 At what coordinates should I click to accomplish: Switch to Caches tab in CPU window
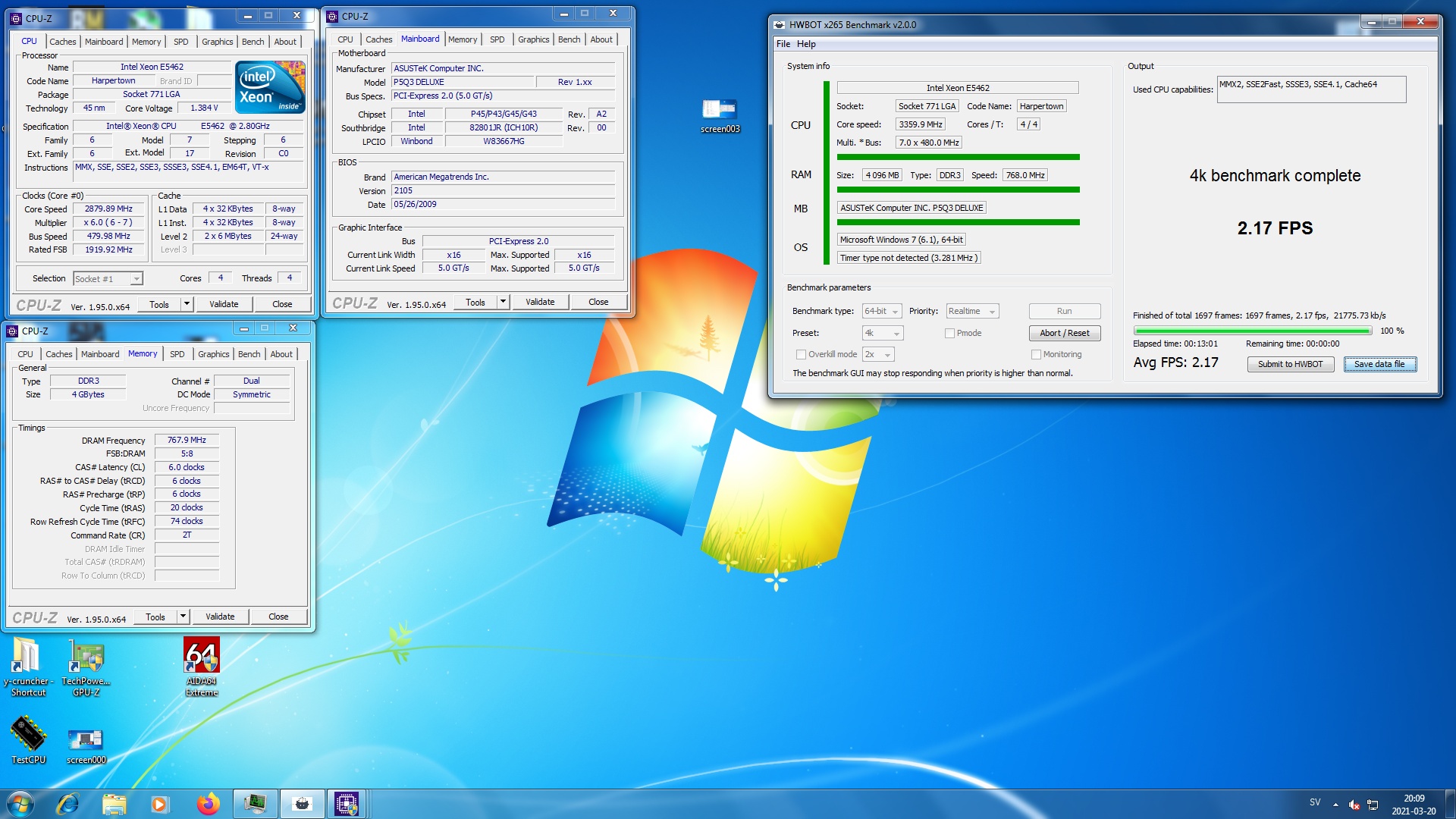pyautogui.click(x=62, y=42)
